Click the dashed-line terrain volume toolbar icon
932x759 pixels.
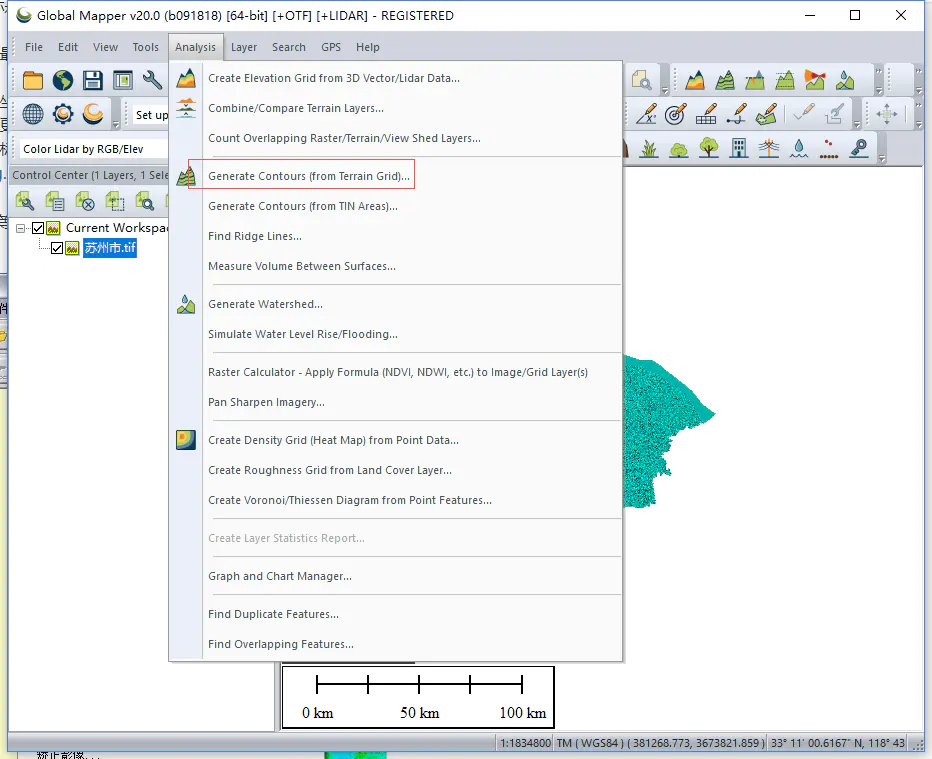(x=785, y=80)
